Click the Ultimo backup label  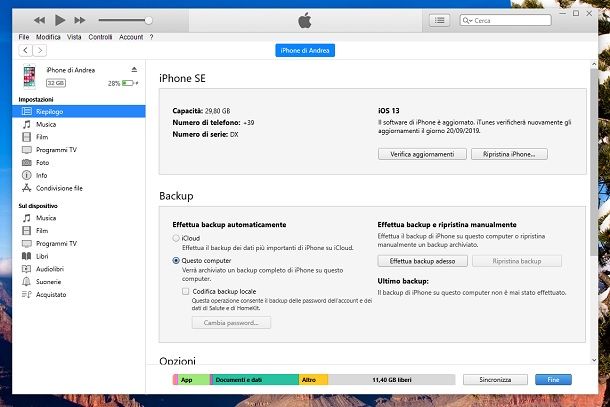tap(403, 281)
